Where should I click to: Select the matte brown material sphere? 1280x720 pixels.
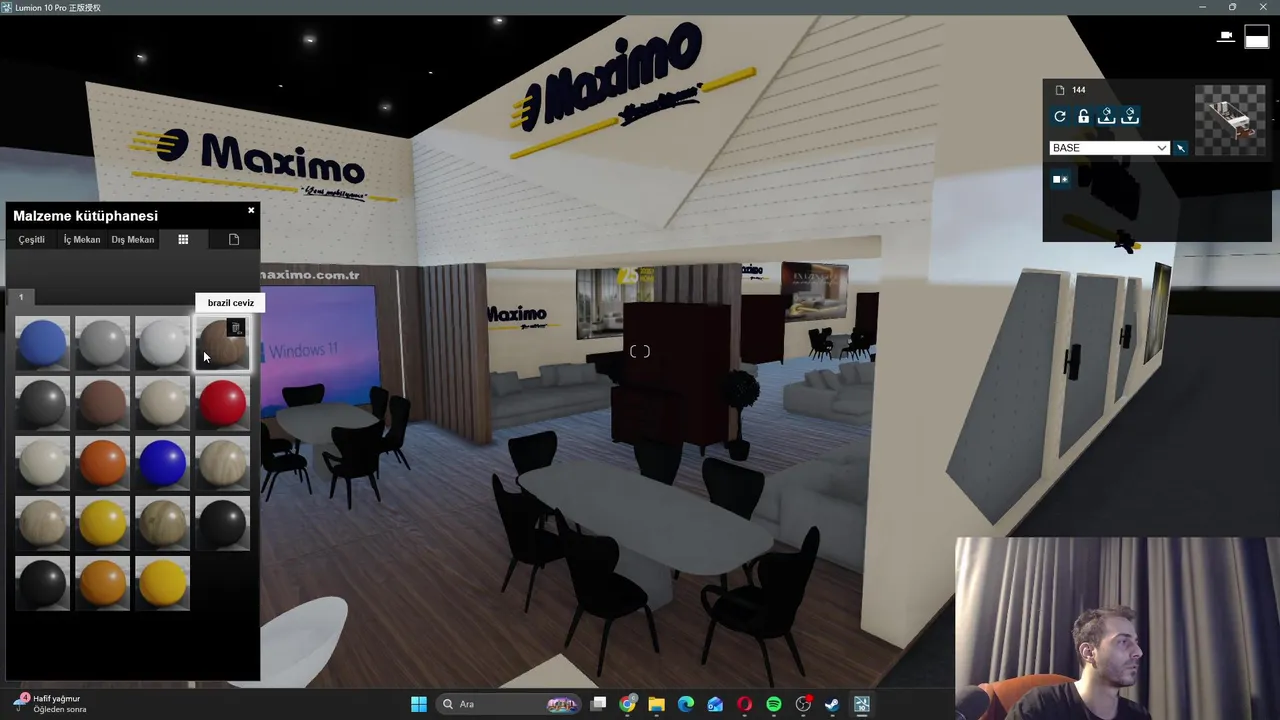(102, 404)
